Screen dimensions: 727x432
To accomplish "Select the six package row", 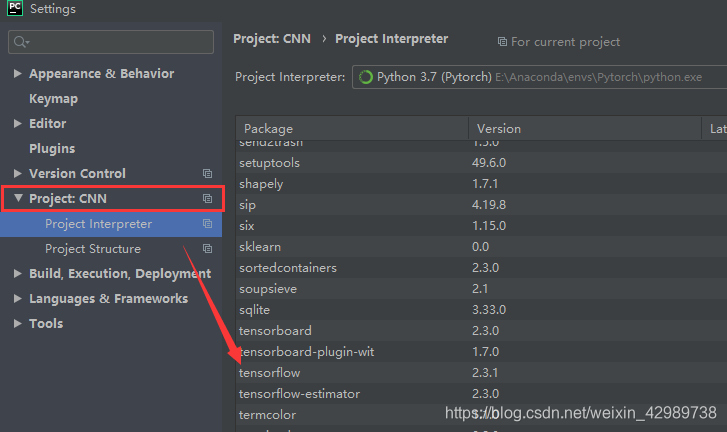I will coord(481,226).
